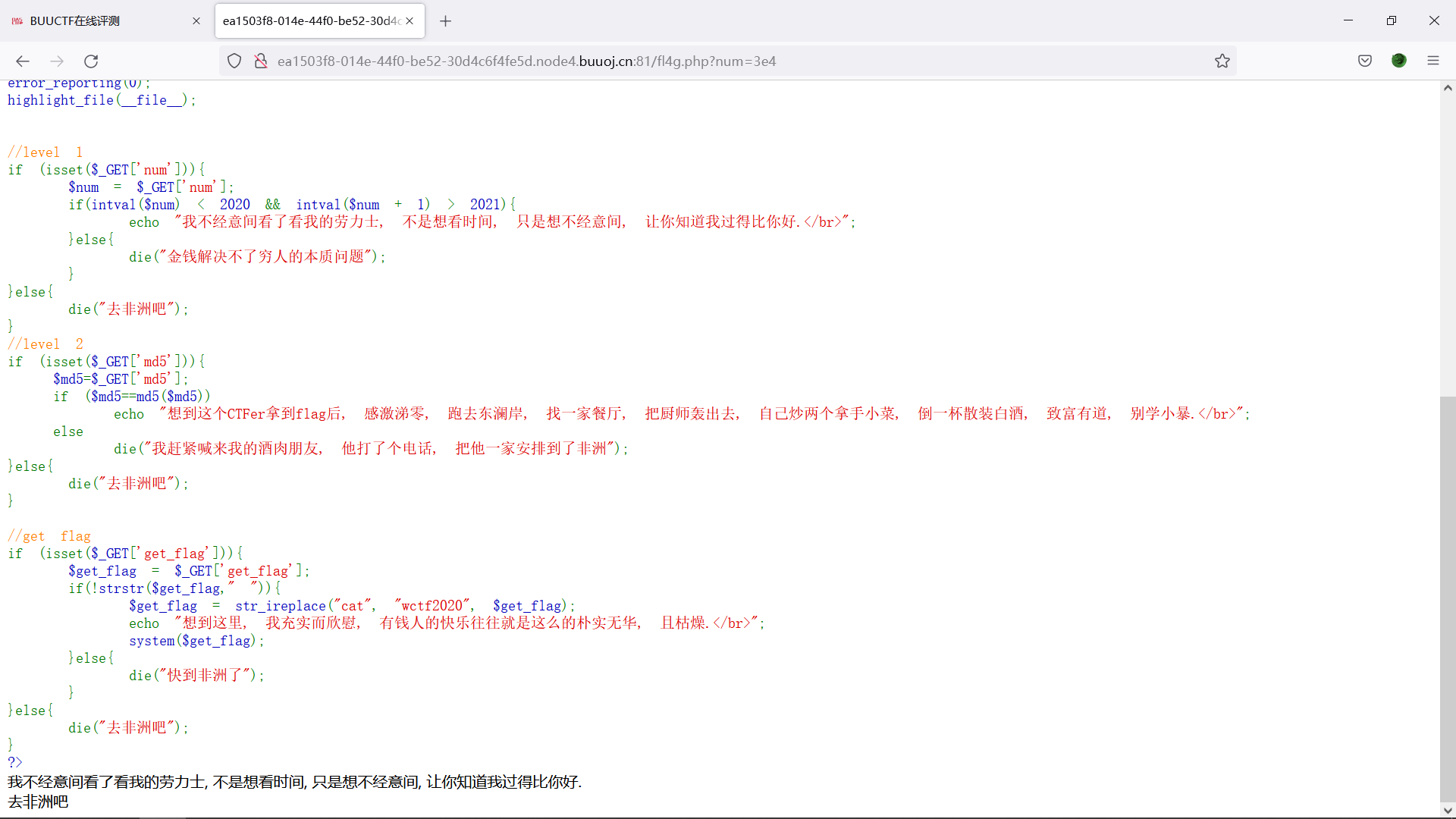Reload the current page

91,61
